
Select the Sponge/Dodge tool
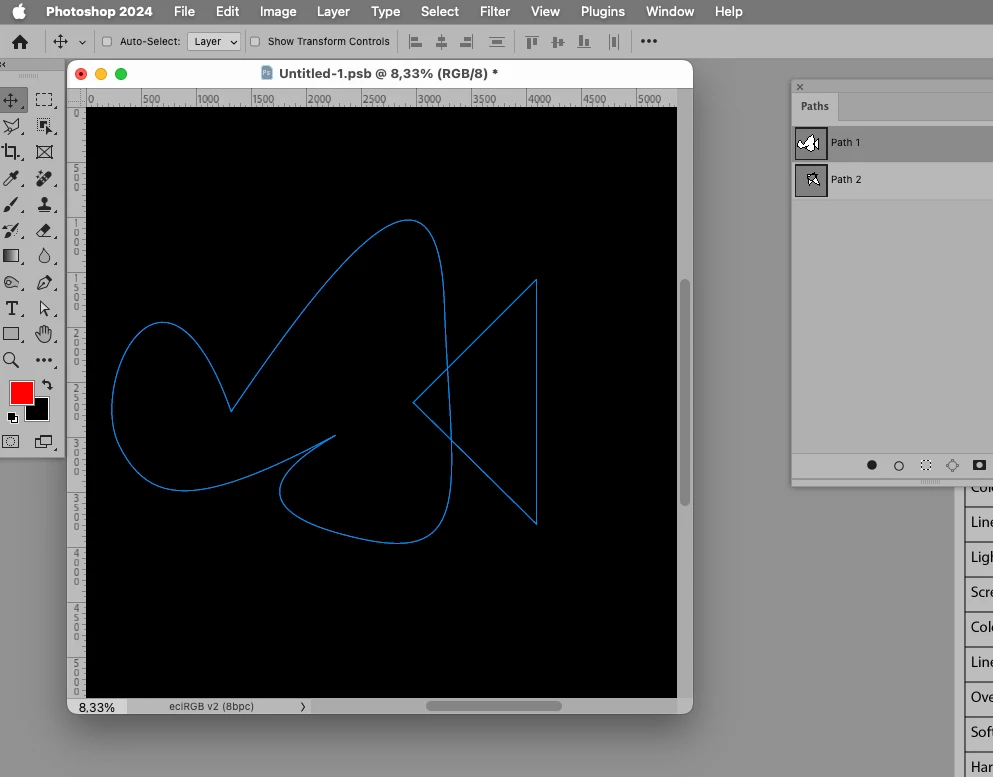[x=11, y=282]
